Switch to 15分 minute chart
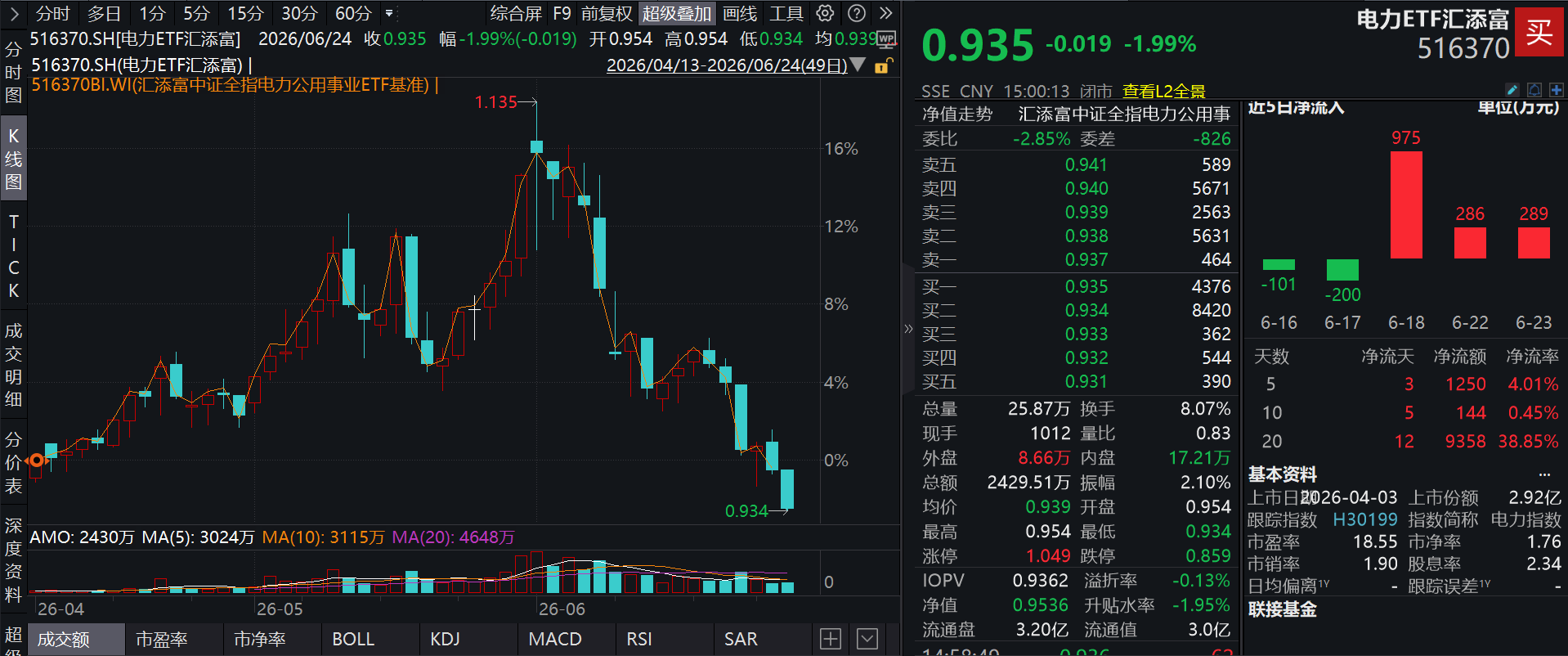Screen dimensions: 1568x656 (245, 14)
